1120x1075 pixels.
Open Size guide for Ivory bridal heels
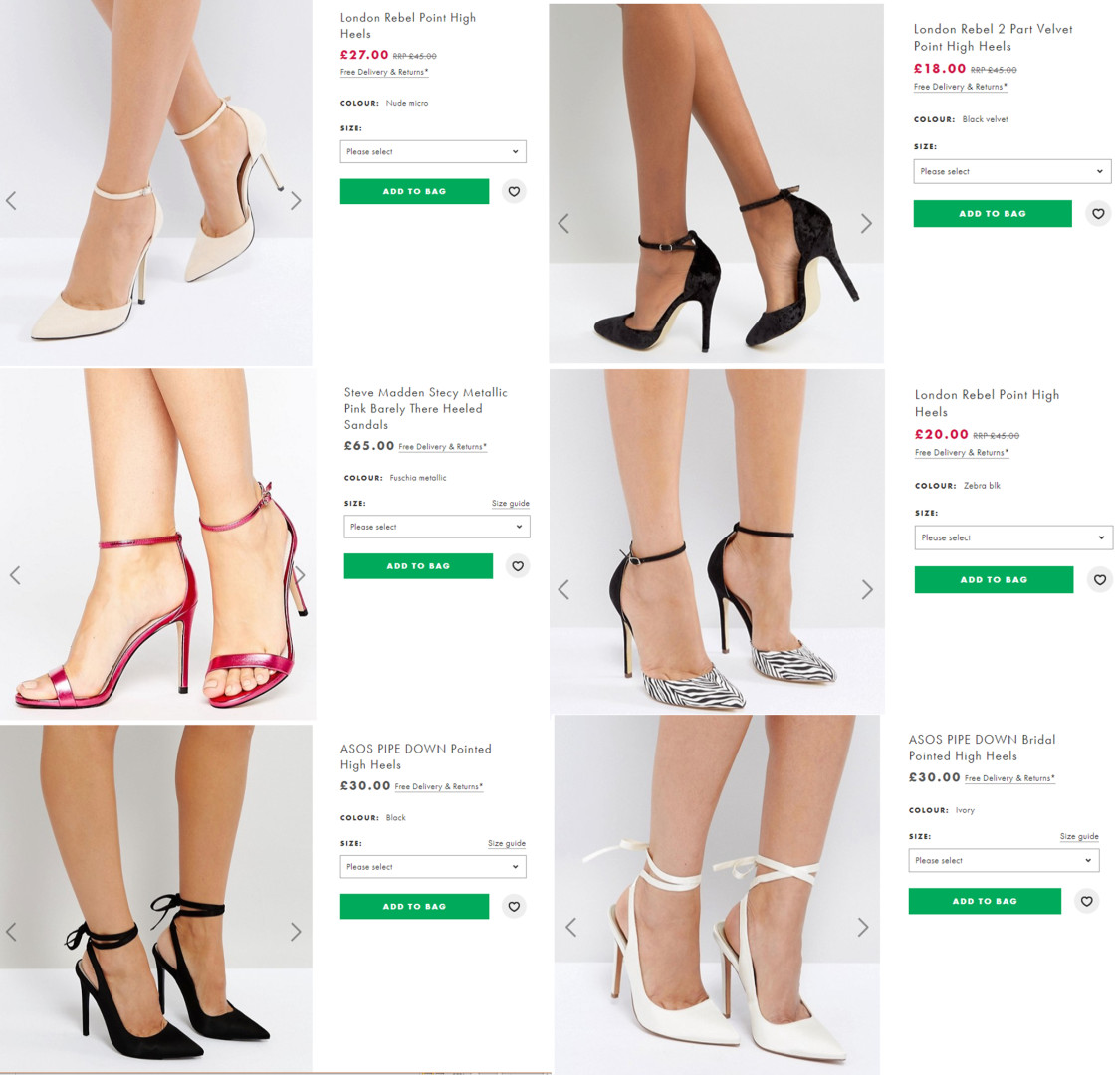point(1079,837)
